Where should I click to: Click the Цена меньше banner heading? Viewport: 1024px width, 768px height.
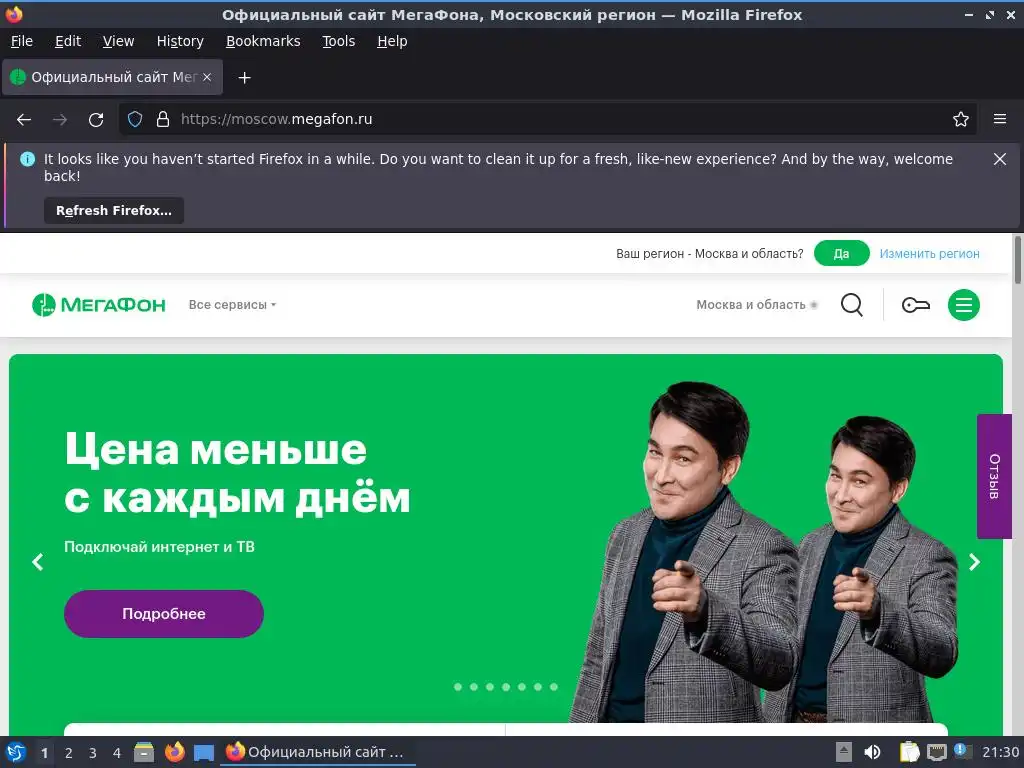point(237,473)
